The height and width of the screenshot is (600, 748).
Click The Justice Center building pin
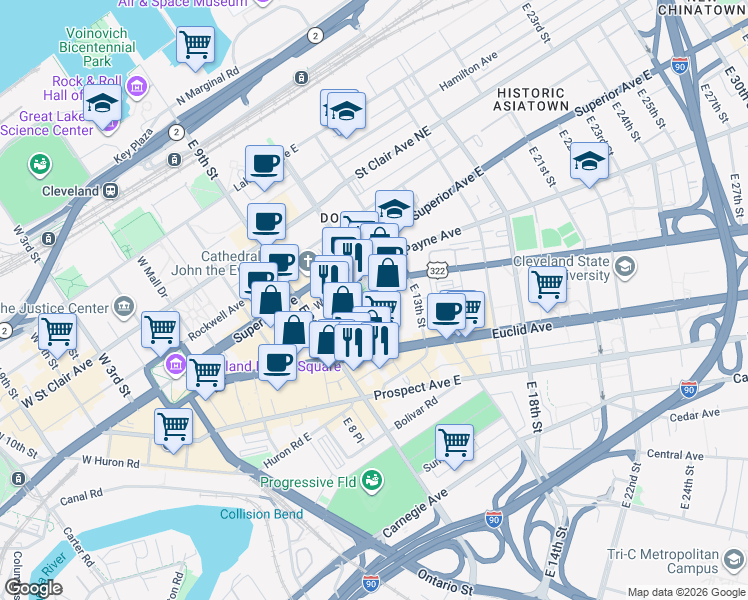pos(124,307)
